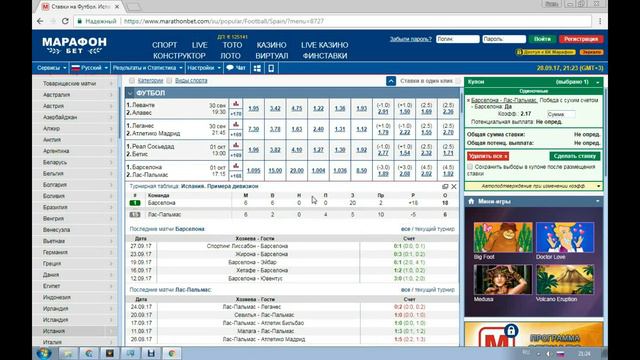Click the Регистрация button
Screen dimensions: 640x360
pyautogui.click(x=581, y=39)
